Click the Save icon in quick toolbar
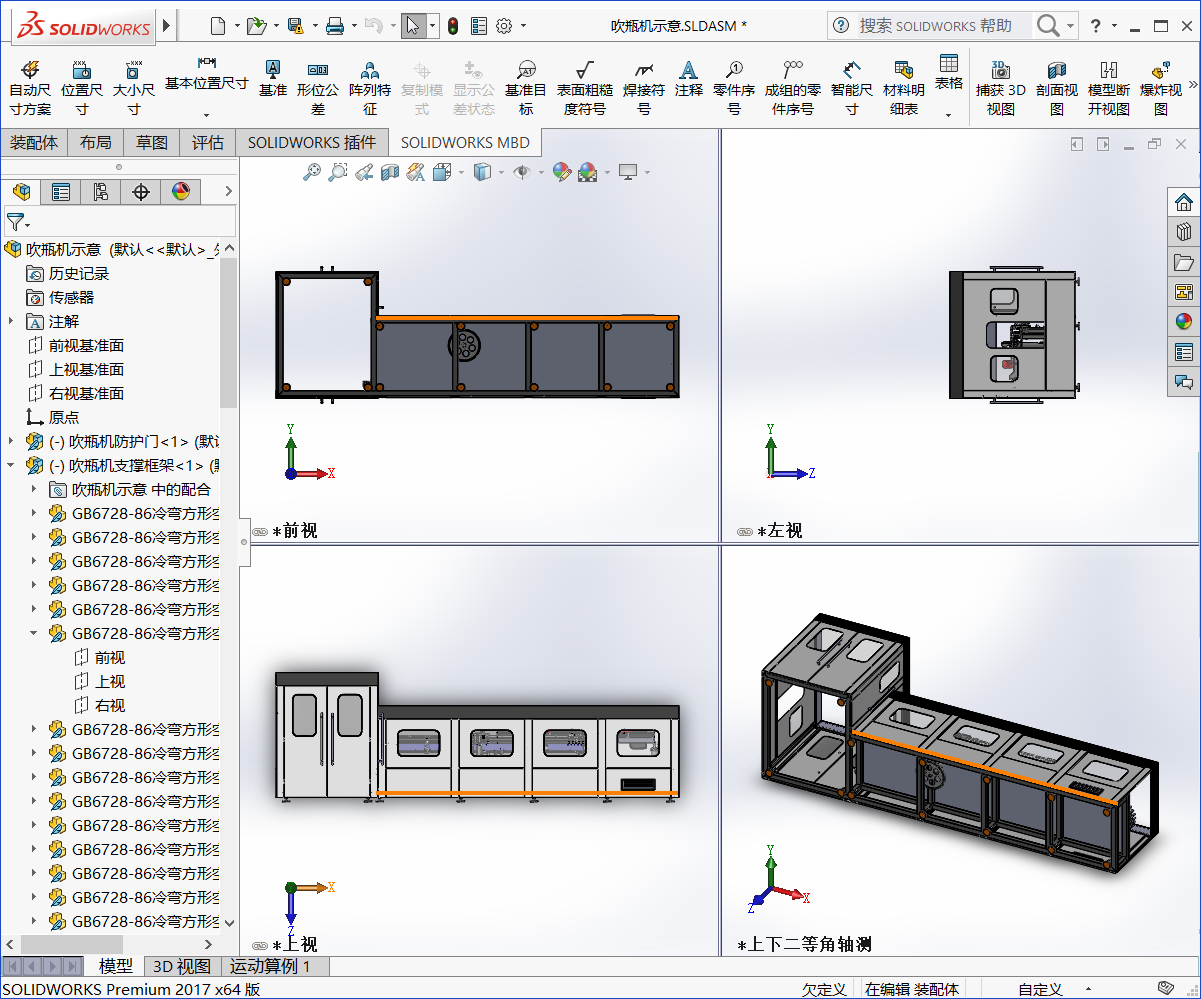The height and width of the screenshot is (999, 1201). pyautogui.click(x=295, y=26)
